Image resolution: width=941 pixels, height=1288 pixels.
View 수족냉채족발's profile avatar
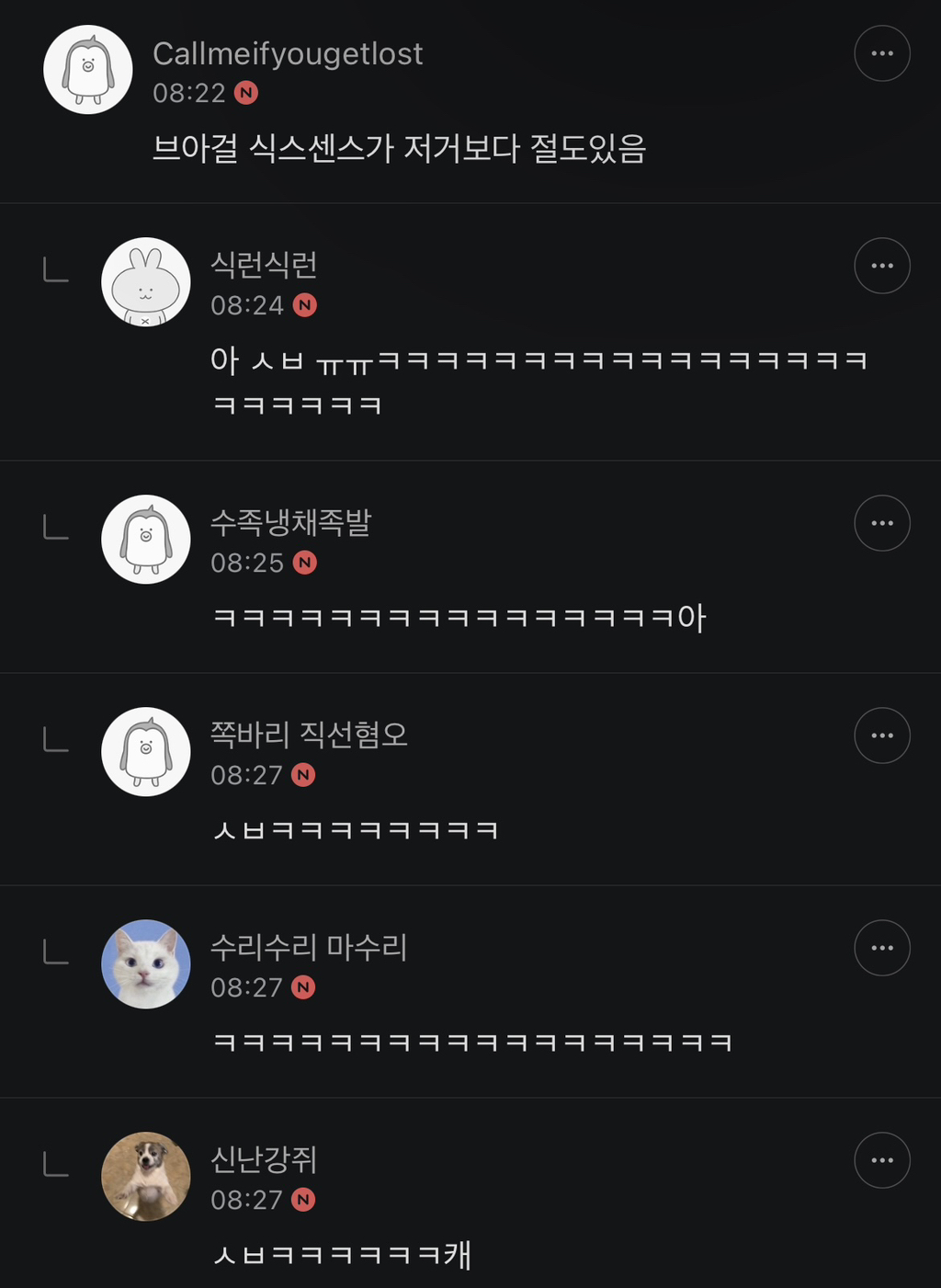click(x=145, y=540)
